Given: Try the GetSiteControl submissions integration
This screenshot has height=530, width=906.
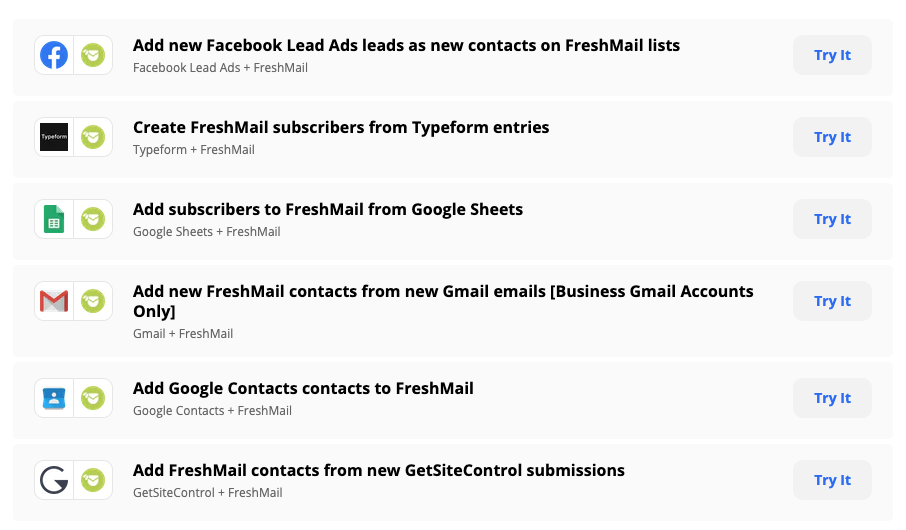Looking at the screenshot, I should tap(832, 480).
